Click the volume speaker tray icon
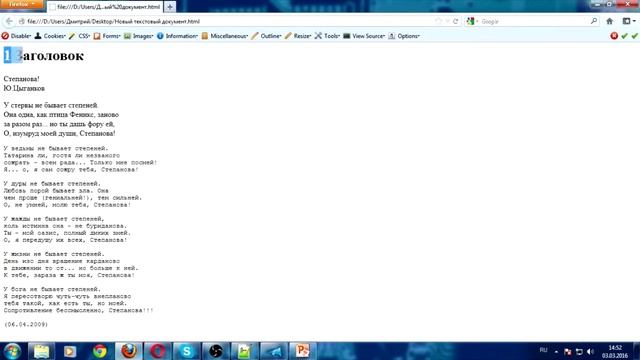640x360 pixels. point(590,351)
